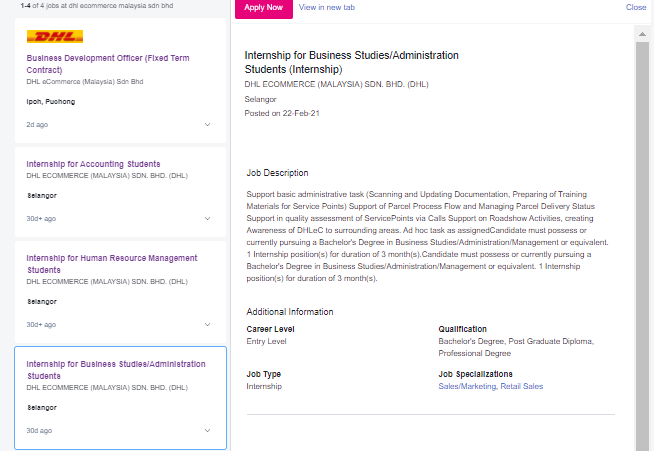Expand the Human Resource Management card chevron
The image size is (654, 451).
[207, 325]
